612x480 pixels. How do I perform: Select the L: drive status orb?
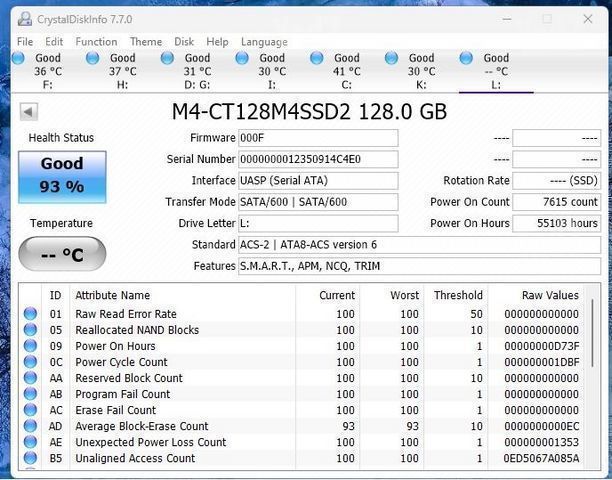click(x=466, y=58)
